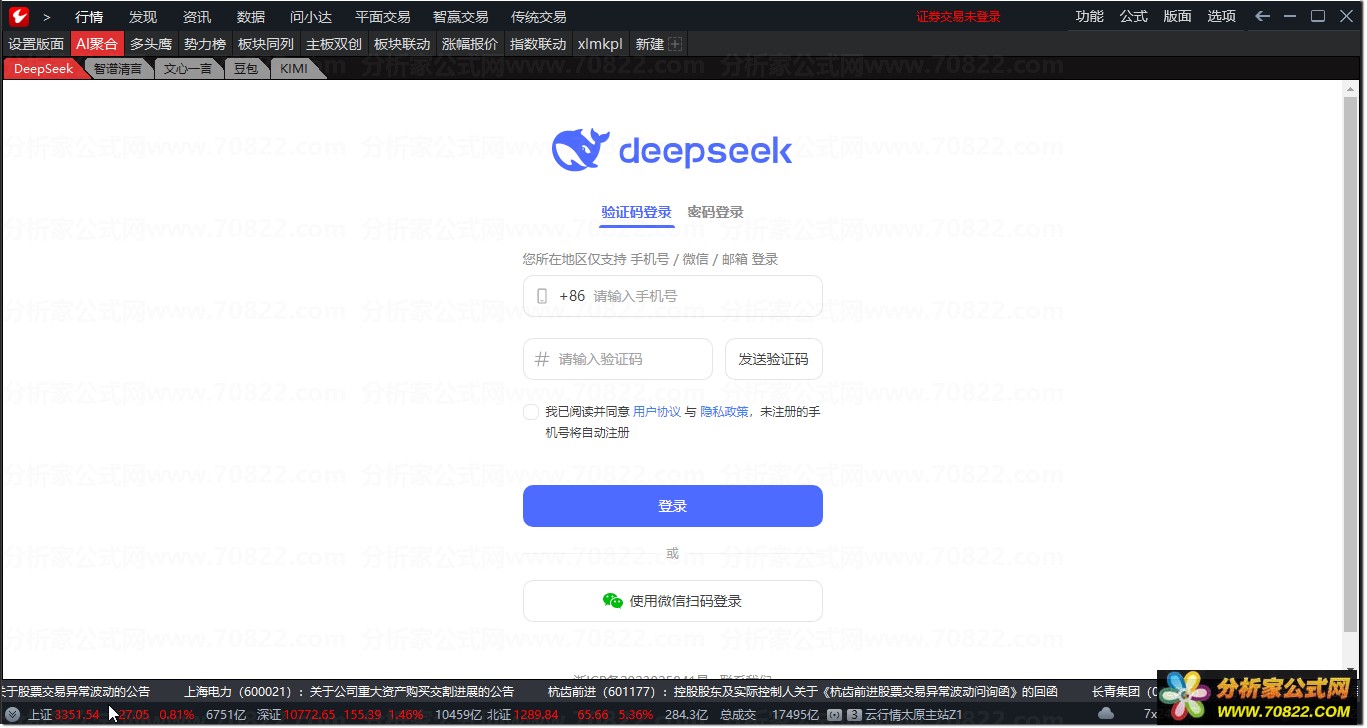The height and width of the screenshot is (728, 1367).
Task: Switch to the 主板双创 layout tab
Action: (x=334, y=44)
